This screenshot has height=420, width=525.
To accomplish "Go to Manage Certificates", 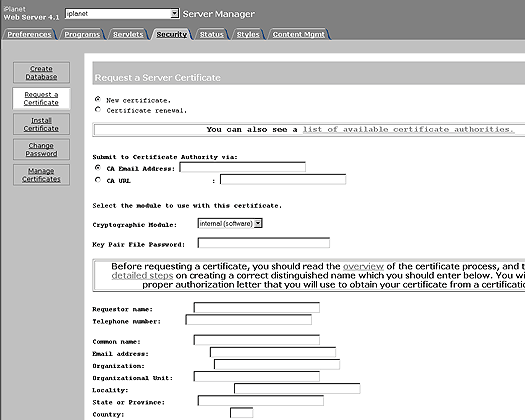I will (42, 175).
